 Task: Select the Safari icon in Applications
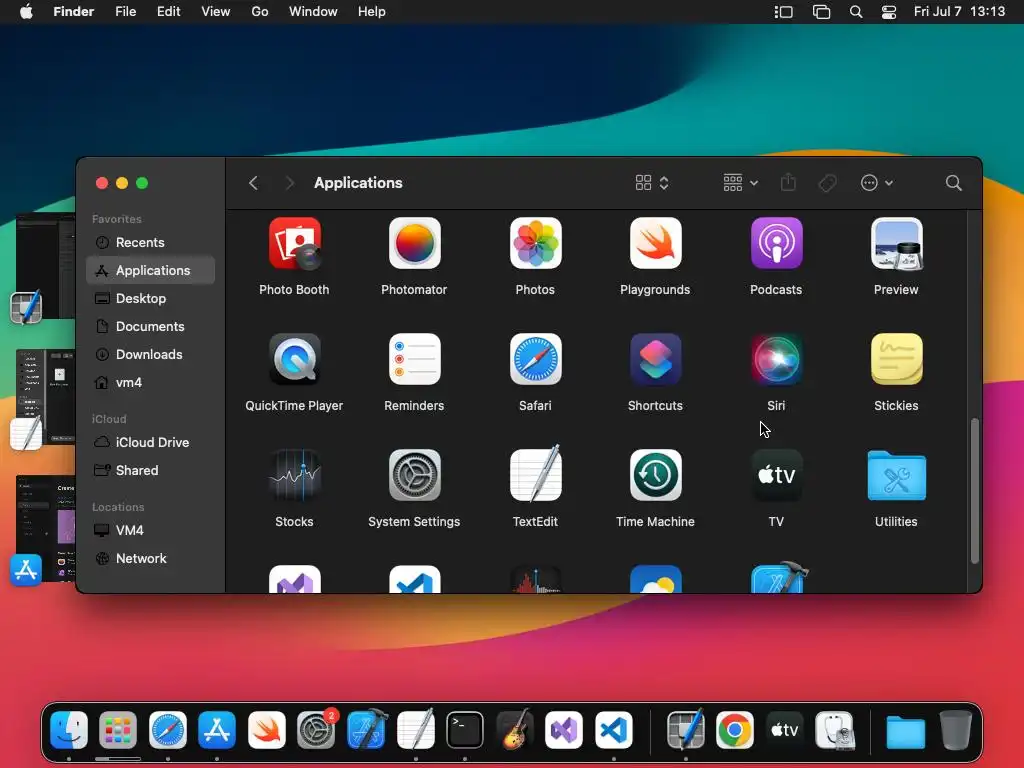[x=536, y=359]
